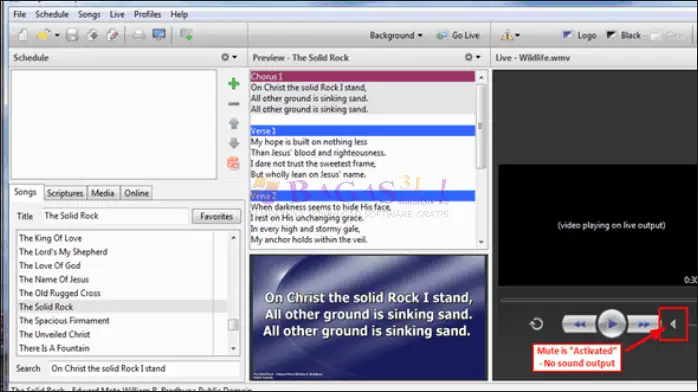The width and height of the screenshot is (698, 392).
Task: Open the Background dropdown
Action: tap(396, 35)
